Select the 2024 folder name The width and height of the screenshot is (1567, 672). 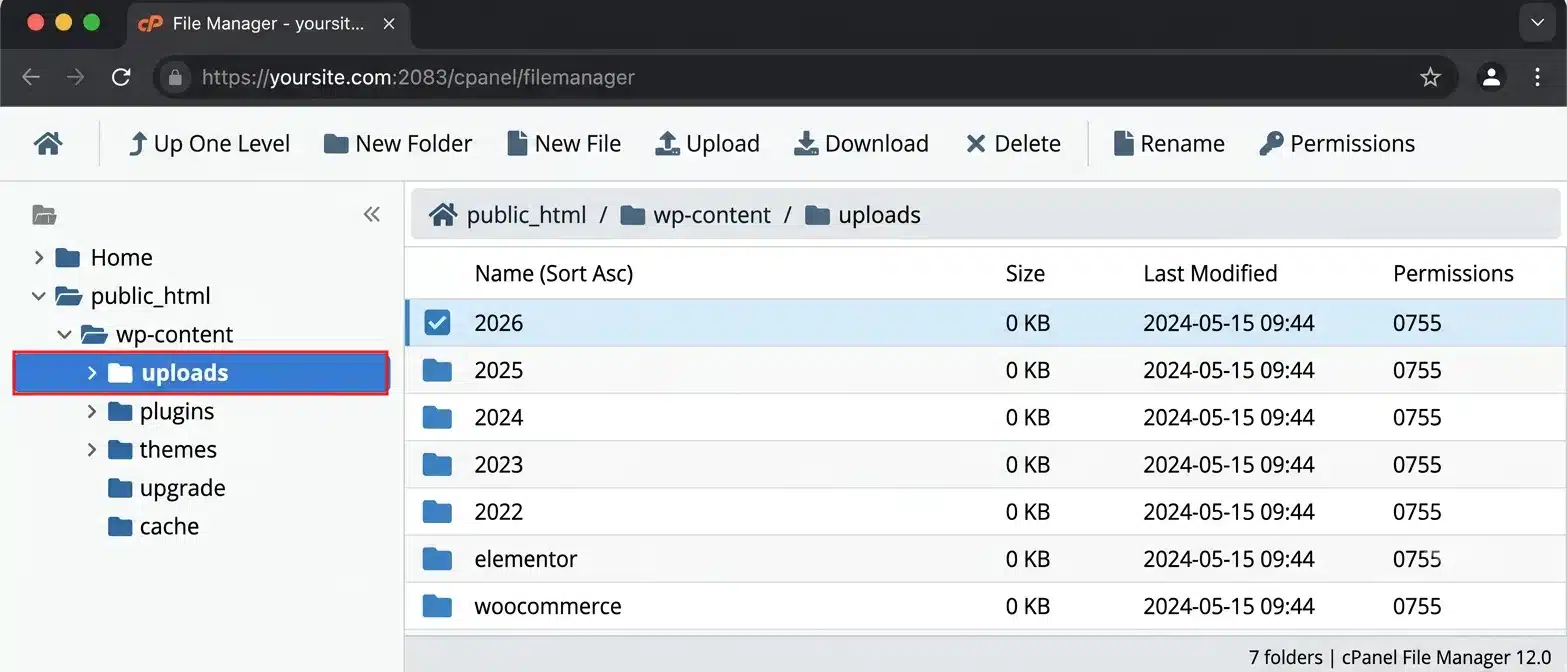(499, 417)
